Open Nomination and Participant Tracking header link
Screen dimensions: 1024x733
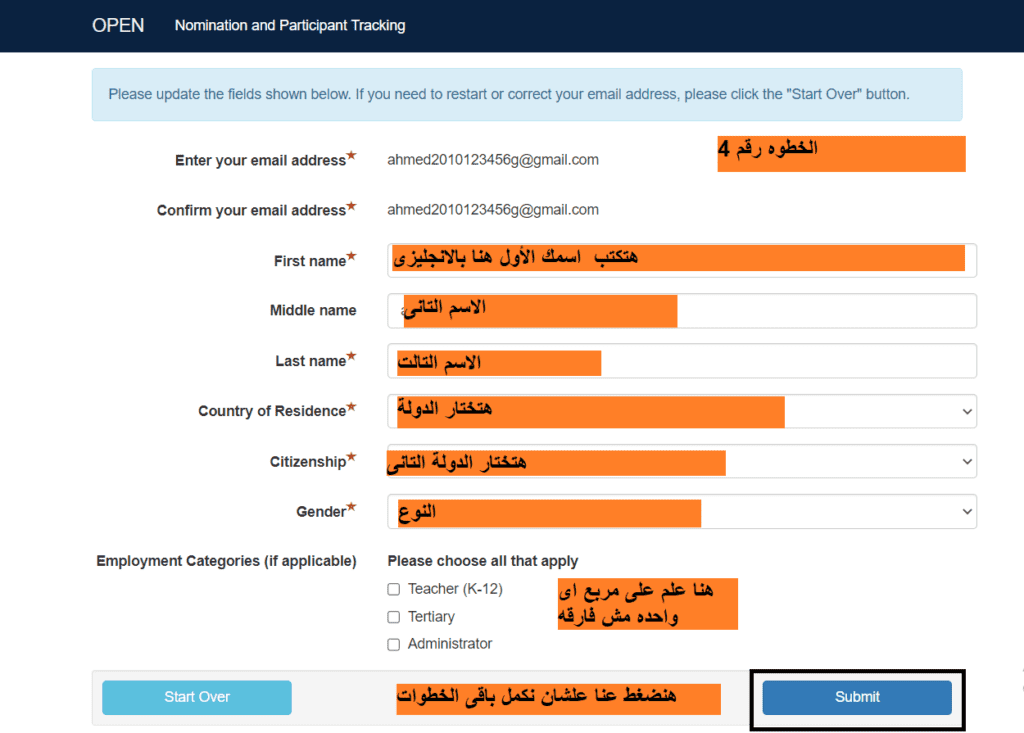tap(290, 26)
